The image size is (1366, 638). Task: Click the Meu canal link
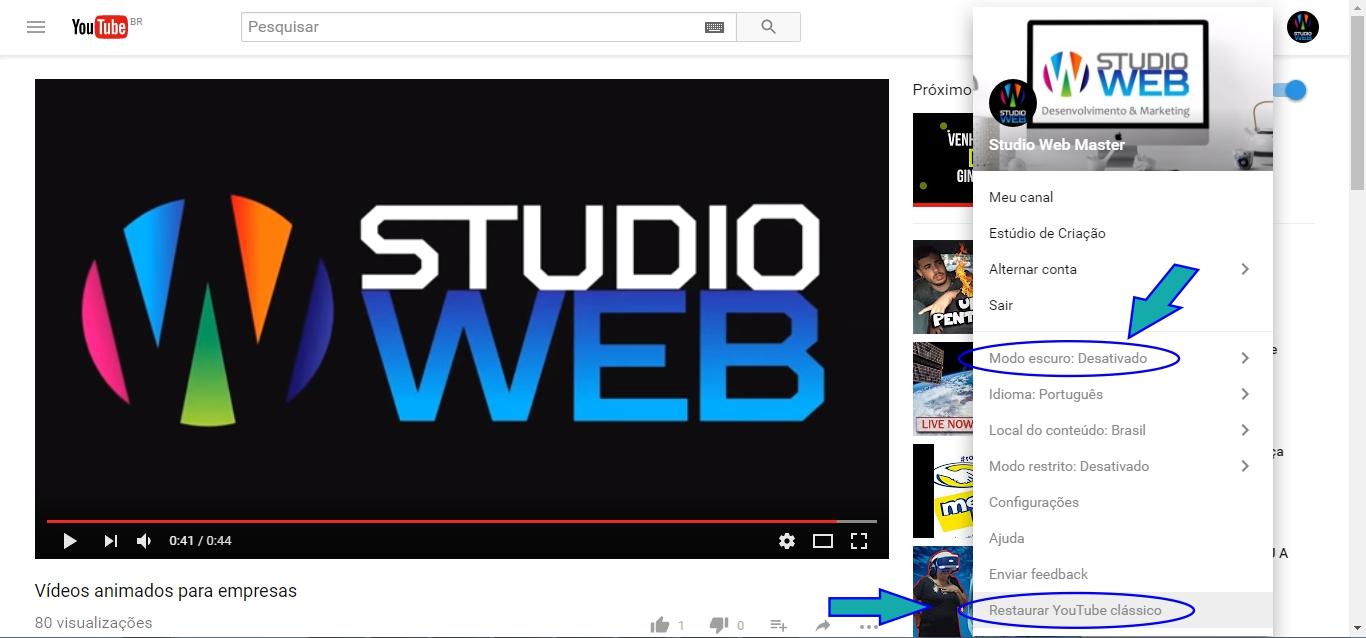pyautogui.click(x=1021, y=197)
